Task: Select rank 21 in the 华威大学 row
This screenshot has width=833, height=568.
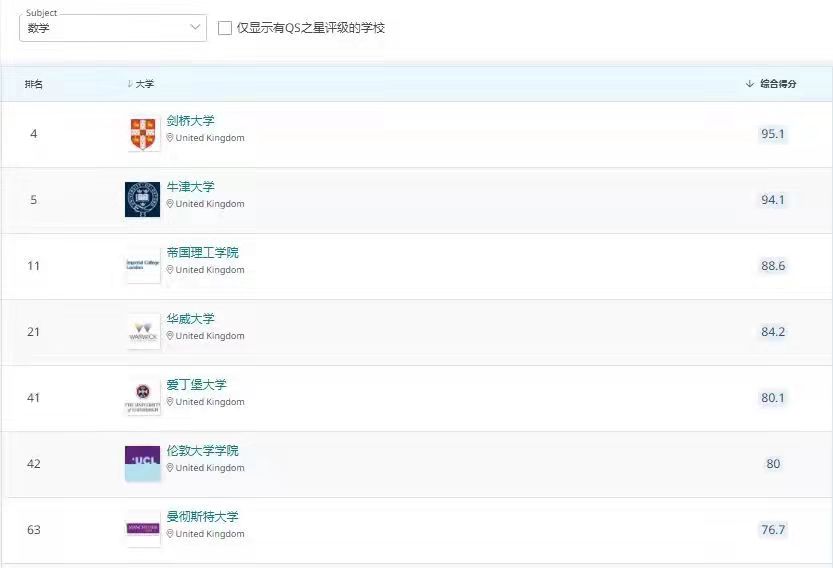Action: coord(33,332)
